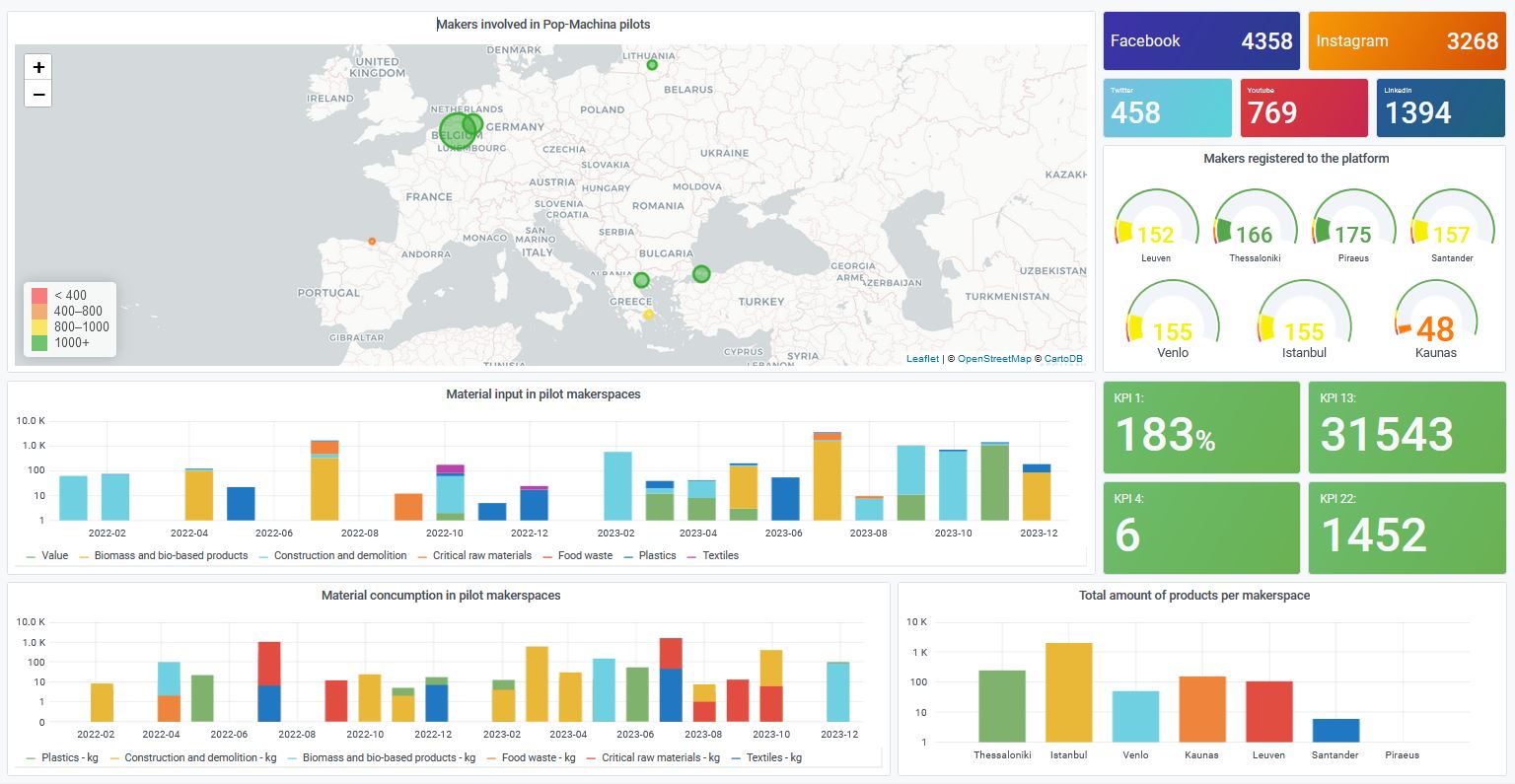Select the green marker over Lithuania
This screenshot has height=784, width=1515.
click(x=652, y=65)
